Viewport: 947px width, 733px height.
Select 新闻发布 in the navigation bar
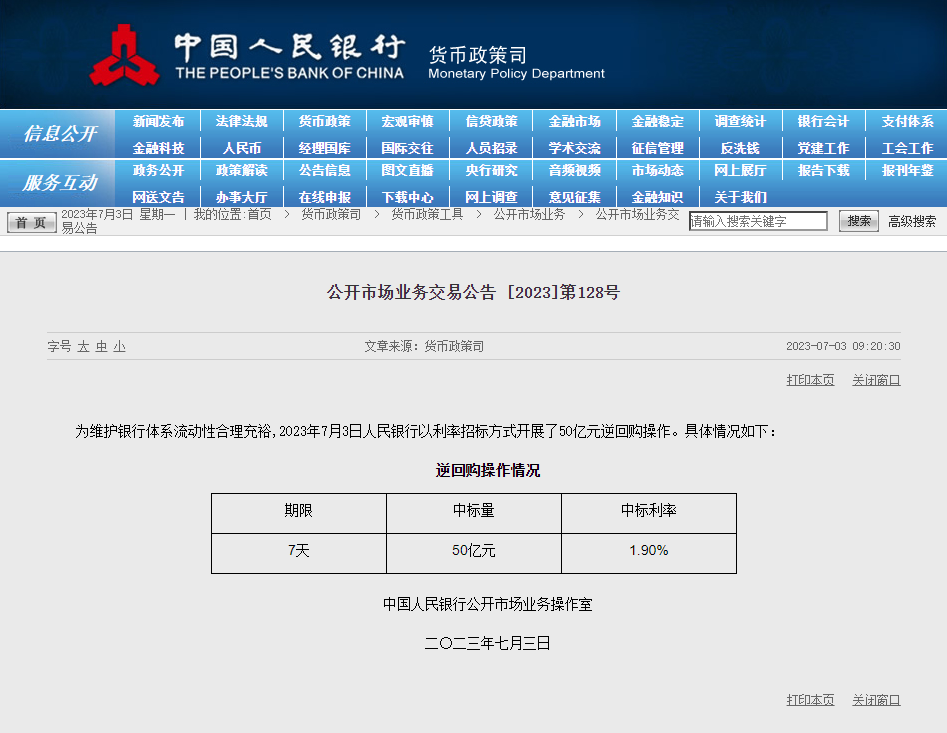(158, 121)
